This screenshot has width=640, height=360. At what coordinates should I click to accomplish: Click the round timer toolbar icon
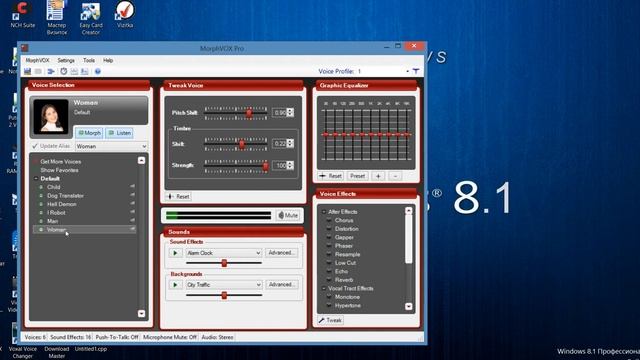[64, 71]
